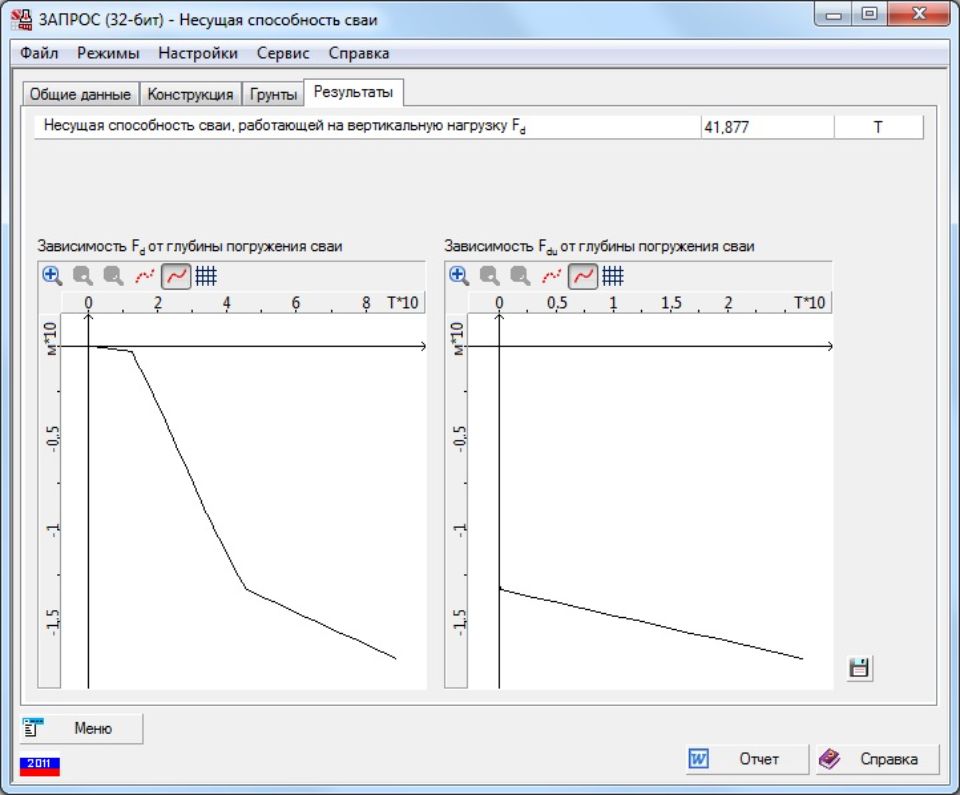The image size is (960, 795).
Task: Expand the Настройки menu
Action: (x=198, y=53)
